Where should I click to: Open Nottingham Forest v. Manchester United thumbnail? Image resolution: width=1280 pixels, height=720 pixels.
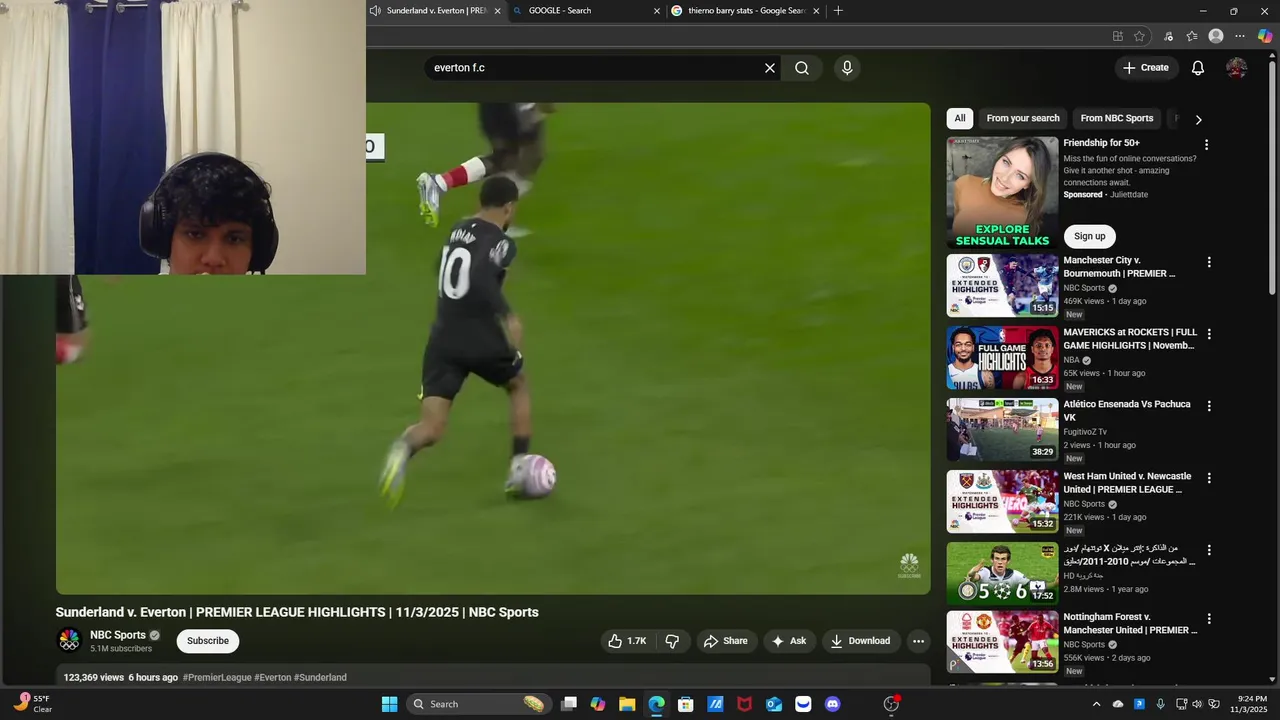point(1002,642)
